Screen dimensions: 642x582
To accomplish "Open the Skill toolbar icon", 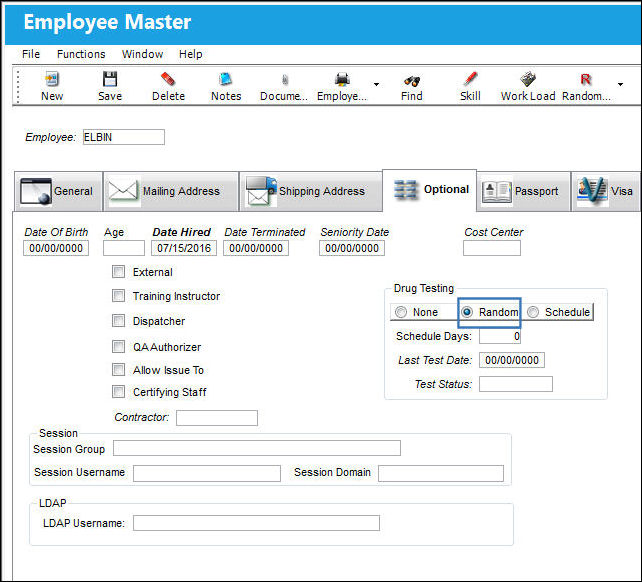I will tap(470, 79).
